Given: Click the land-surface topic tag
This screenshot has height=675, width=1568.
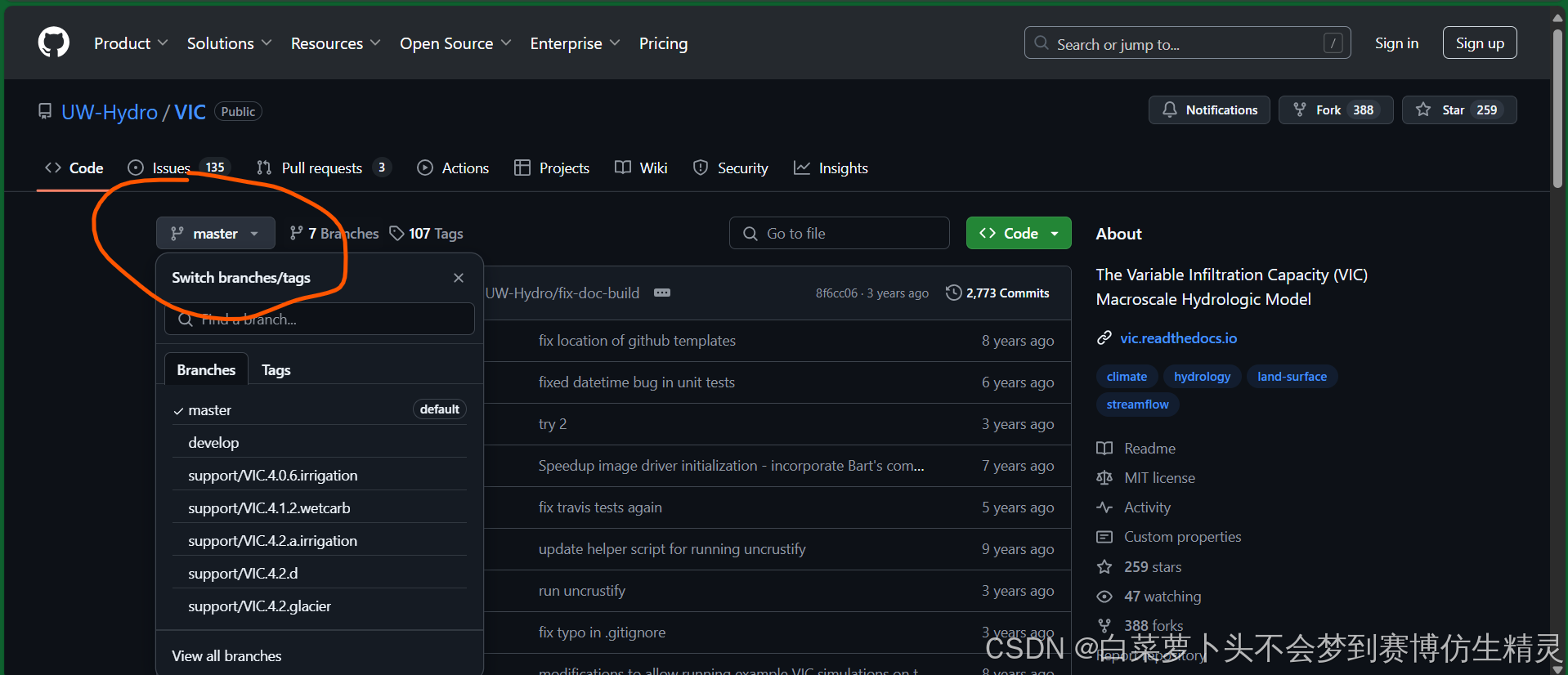Looking at the screenshot, I should pos(1292,377).
